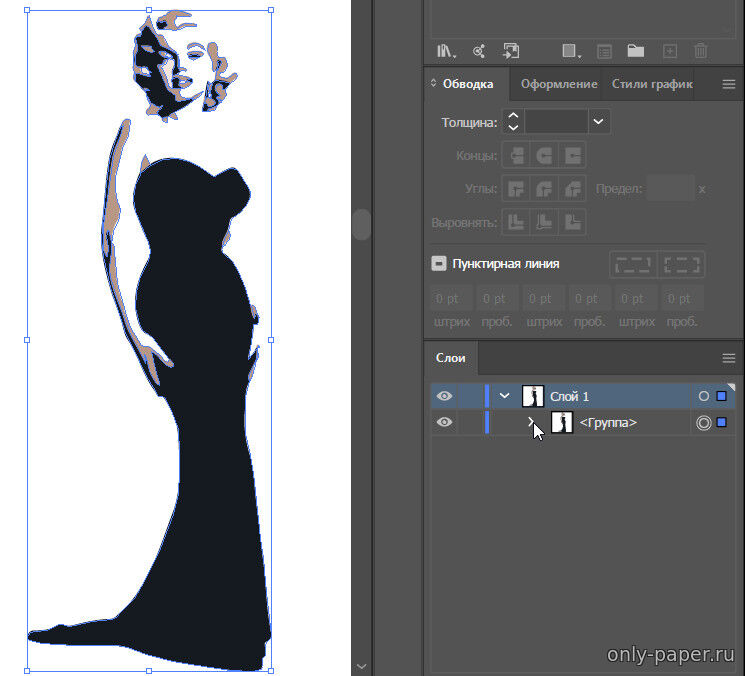
Task: Expand the <Группа> sublayer arrow
Action: 531,423
